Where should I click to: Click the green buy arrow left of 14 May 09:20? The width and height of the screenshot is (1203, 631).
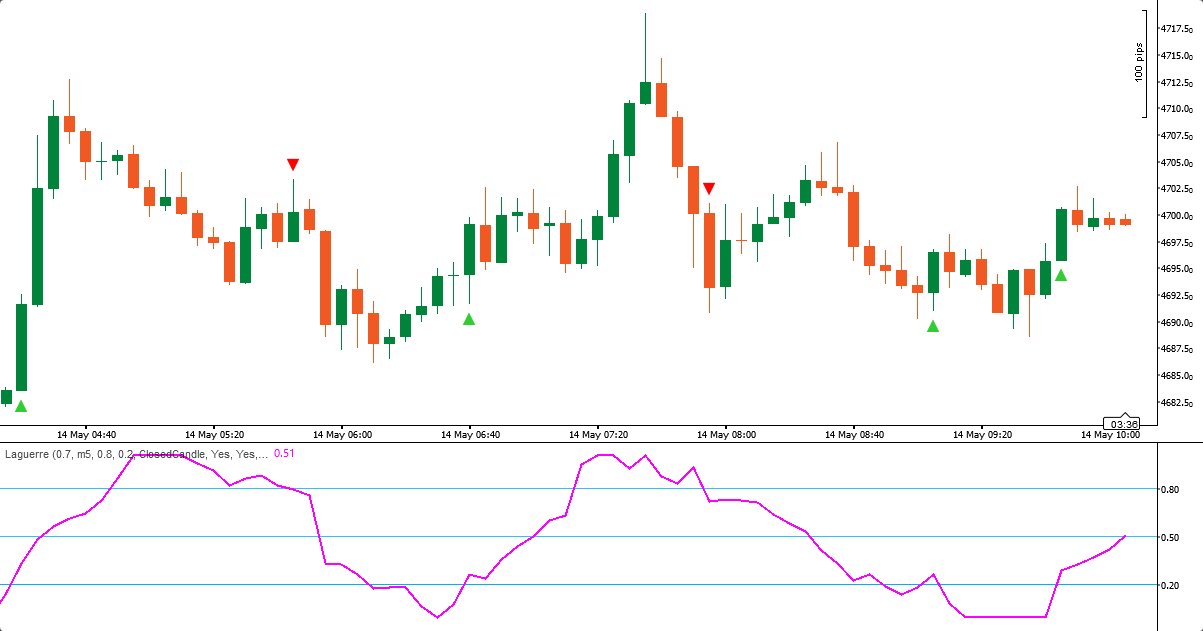933,325
